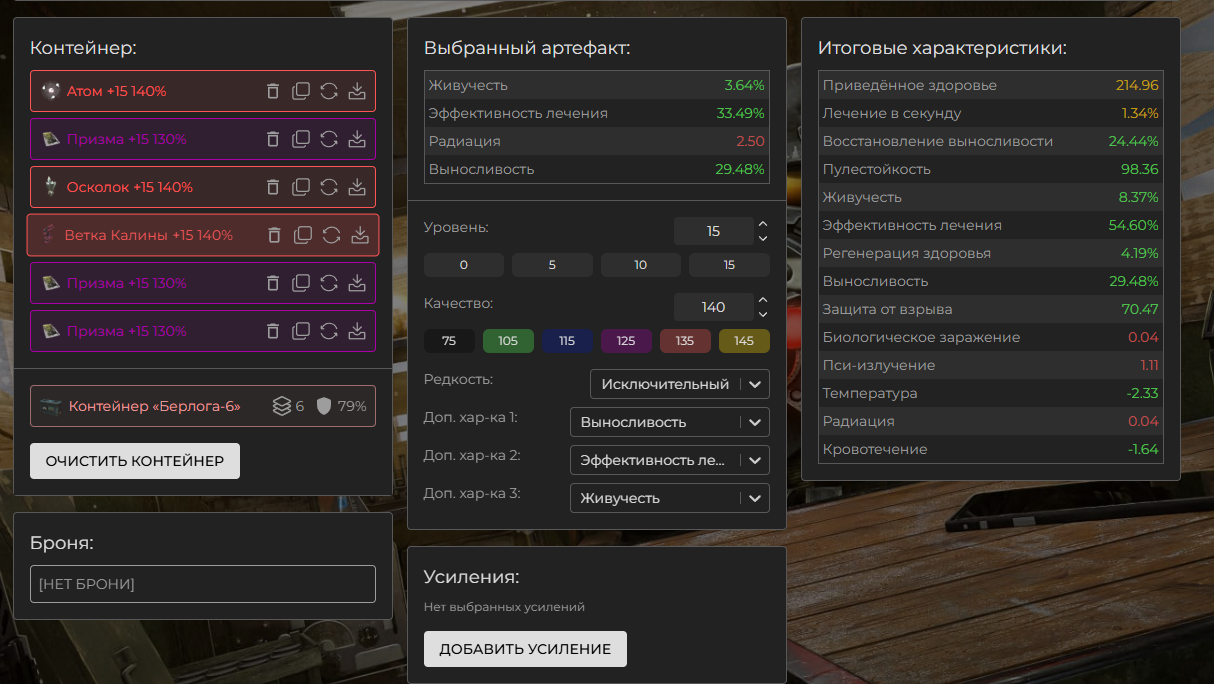Select the black quality swatch 75
This screenshot has width=1214, height=684.
(449, 341)
